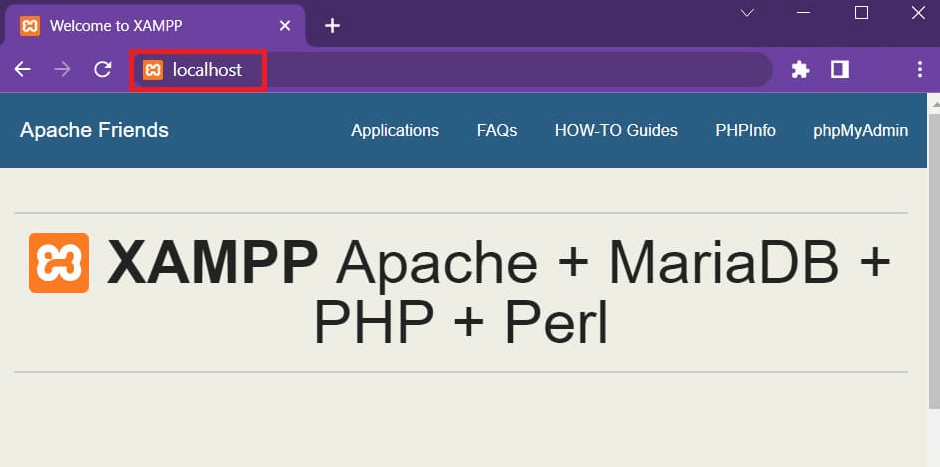
Task: Open a new tab with plus button
Action: (x=333, y=26)
